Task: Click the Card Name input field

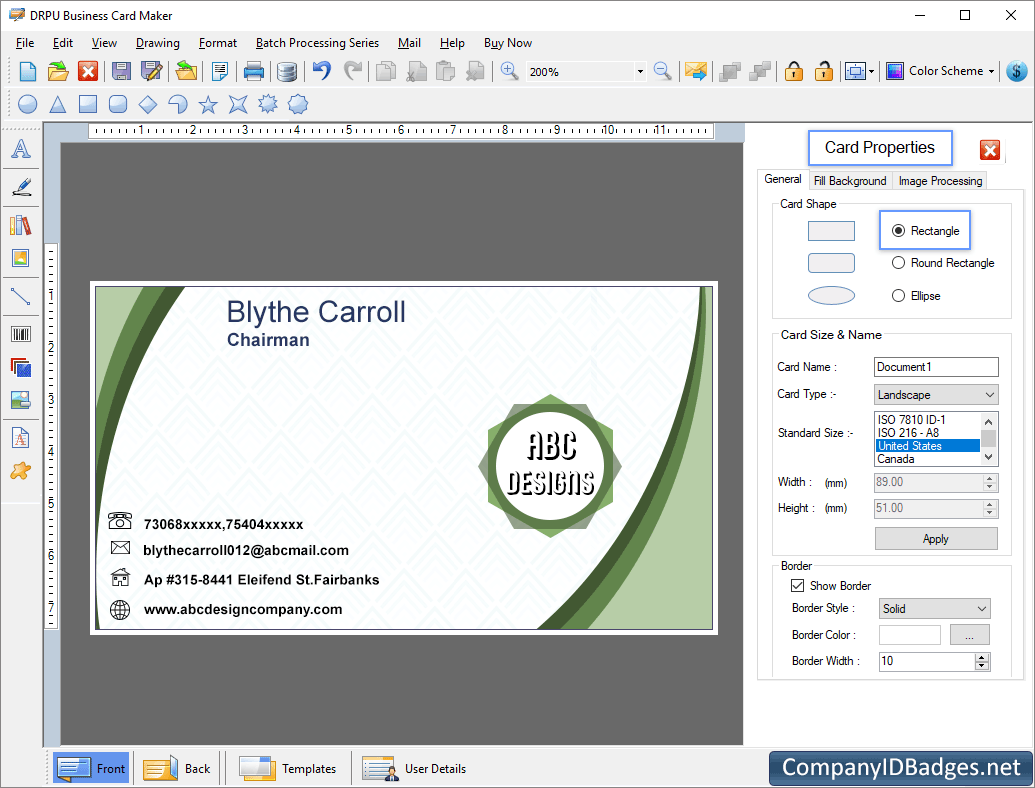Action: coord(936,367)
